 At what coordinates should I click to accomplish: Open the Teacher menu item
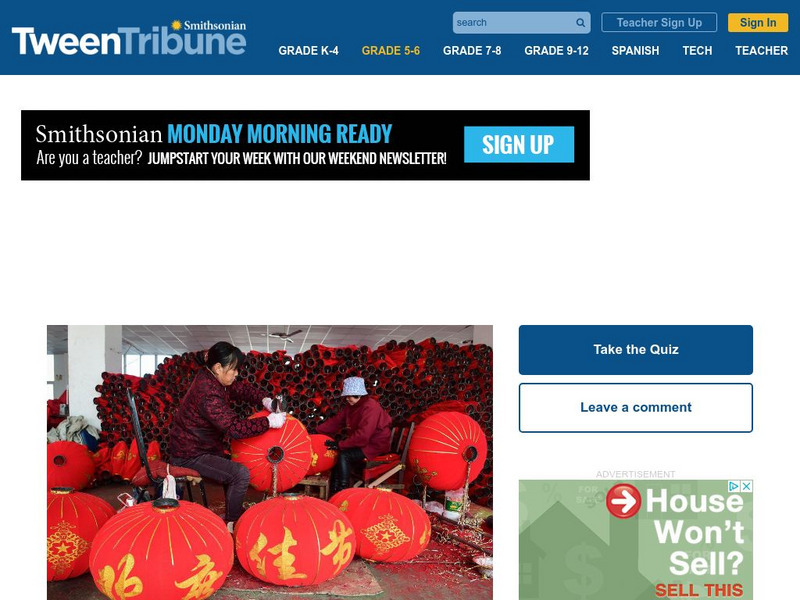(x=761, y=51)
